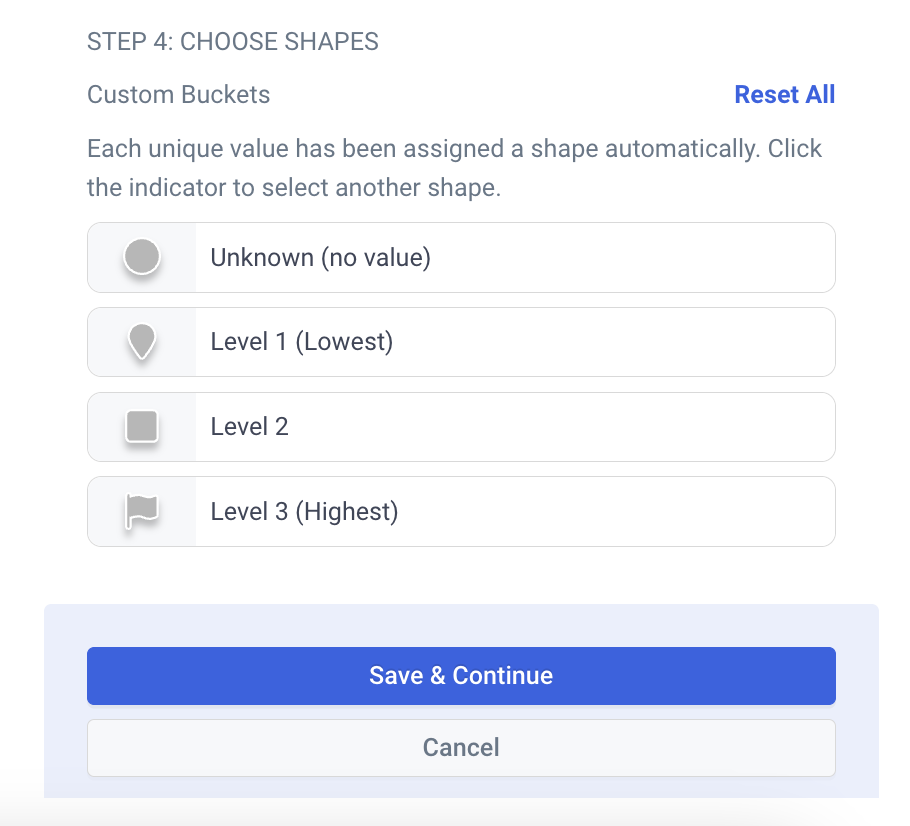The image size is (910, 826).
Task: Click the 'STEP 4:' prefix in the heading
Action: click(x=130, y=42)
